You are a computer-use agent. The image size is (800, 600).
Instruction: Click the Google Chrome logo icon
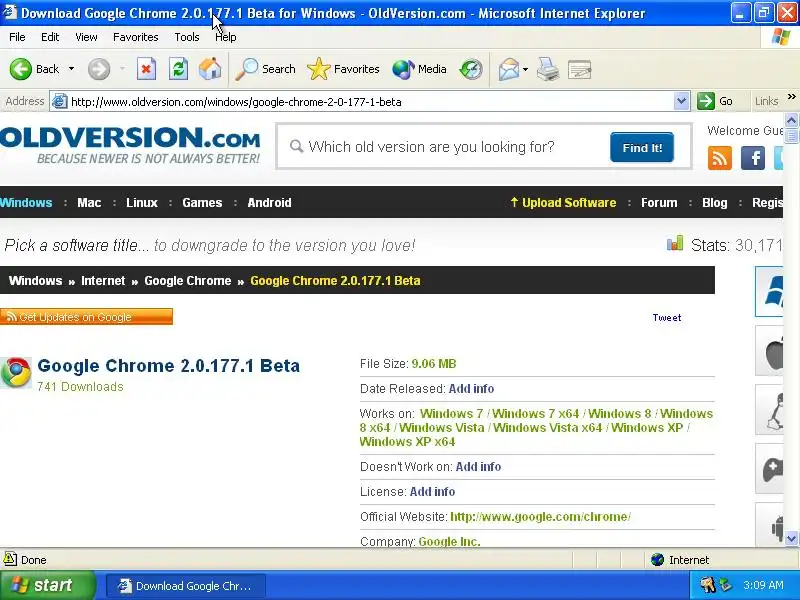coord(16,372)
